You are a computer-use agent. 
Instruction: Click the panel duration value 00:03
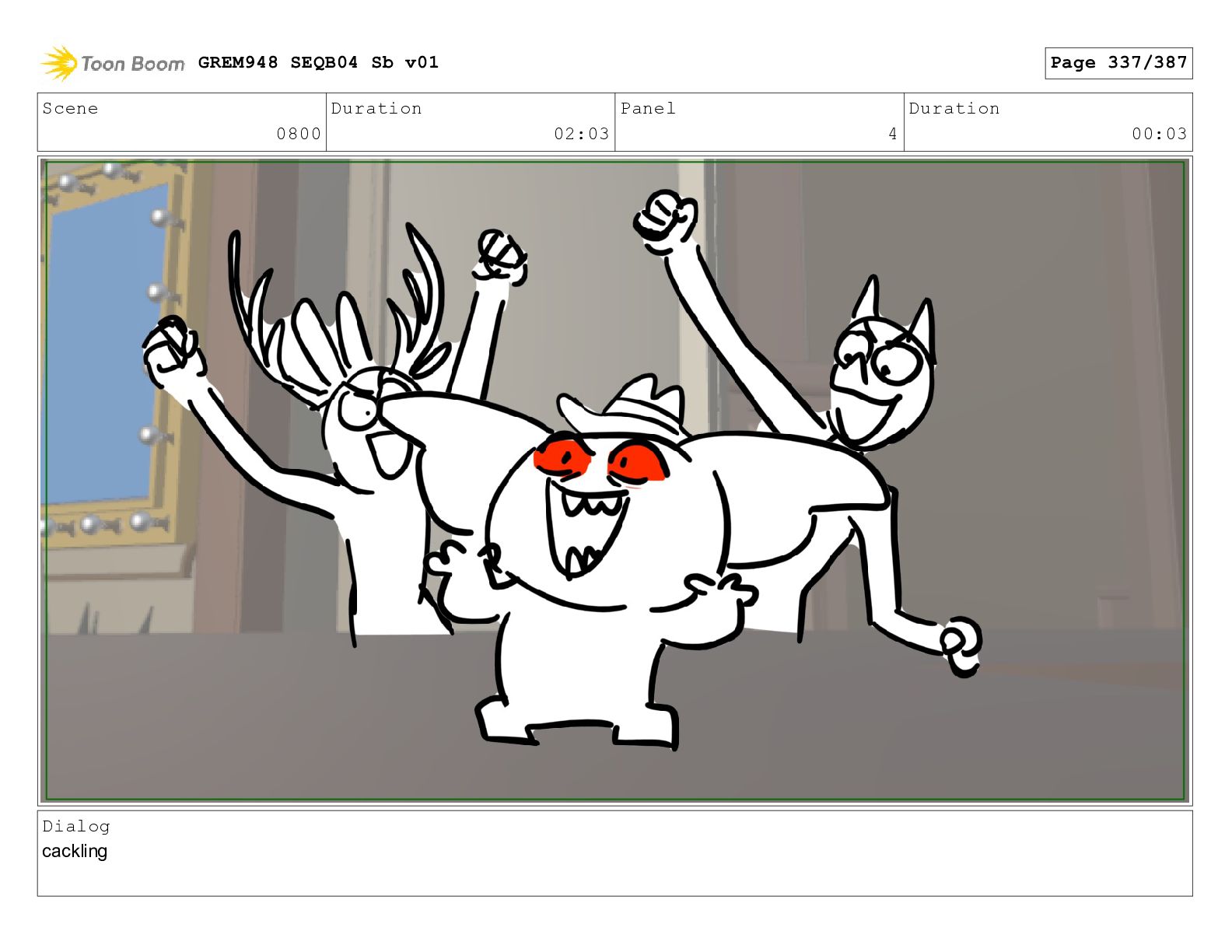click(x=1160, y=134)
